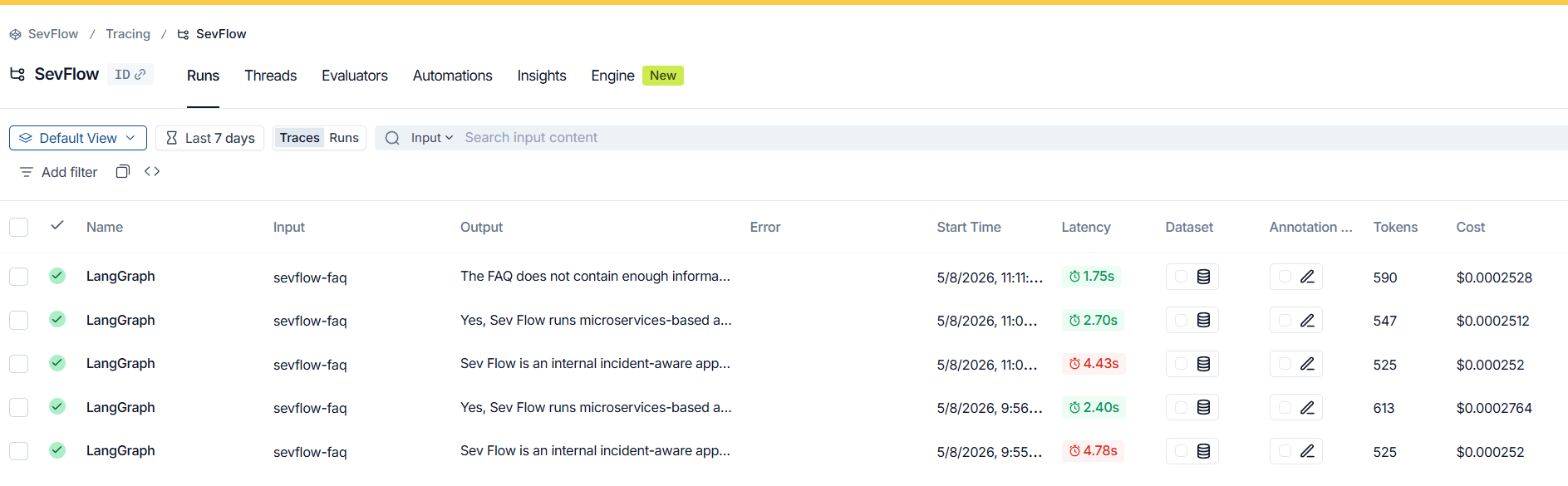The width and height of the screenshot is (1568, 486).
Task: Open the first LangGraph run at 11:11
Action: (120, 276)
